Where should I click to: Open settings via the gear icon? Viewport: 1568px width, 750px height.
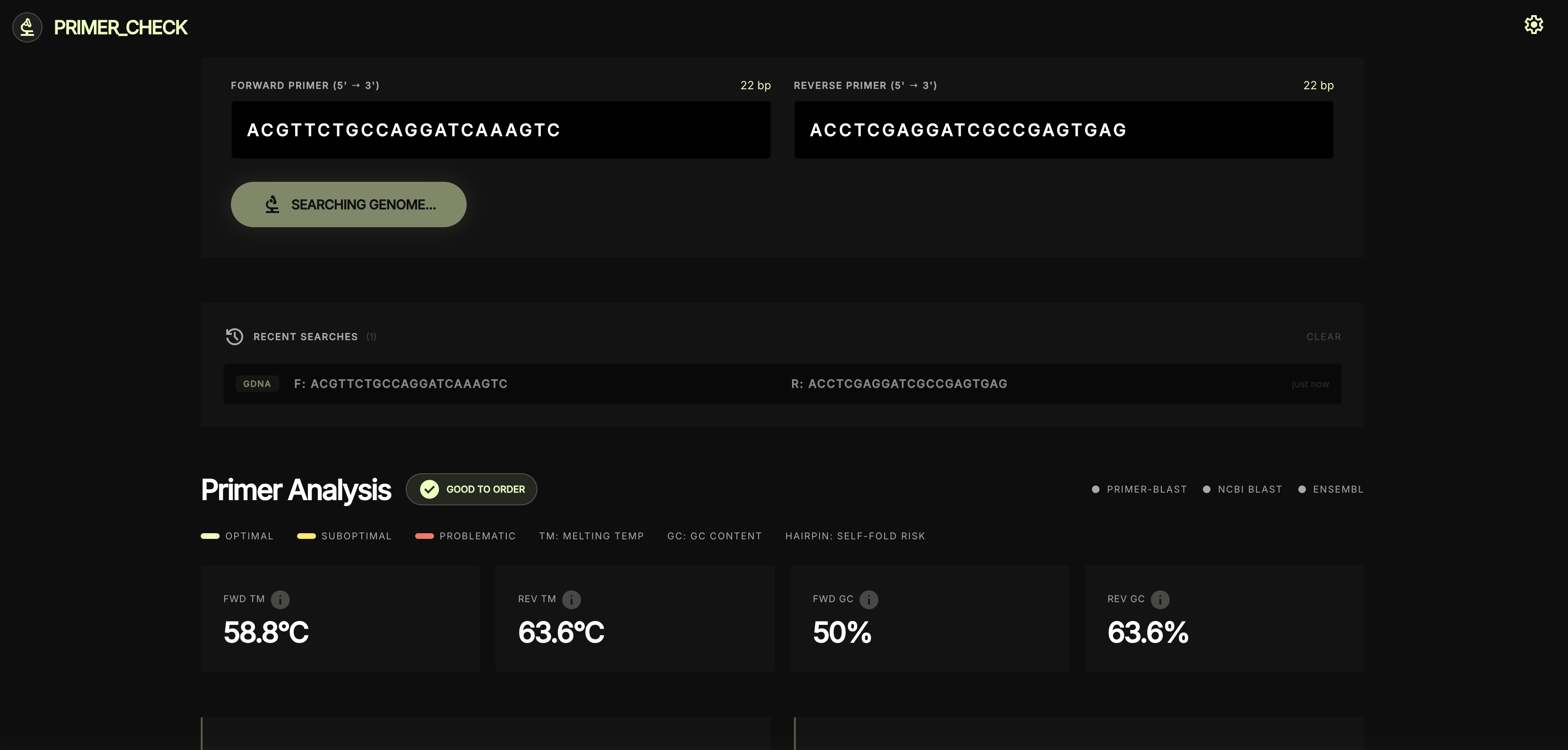pos(1534,25)
